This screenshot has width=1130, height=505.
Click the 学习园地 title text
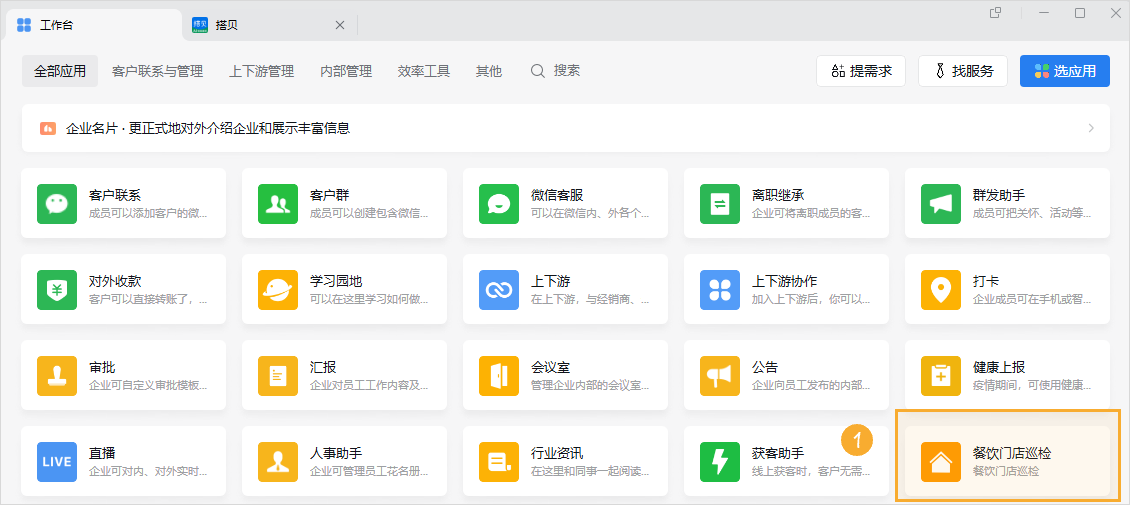[x=336, y=281]
